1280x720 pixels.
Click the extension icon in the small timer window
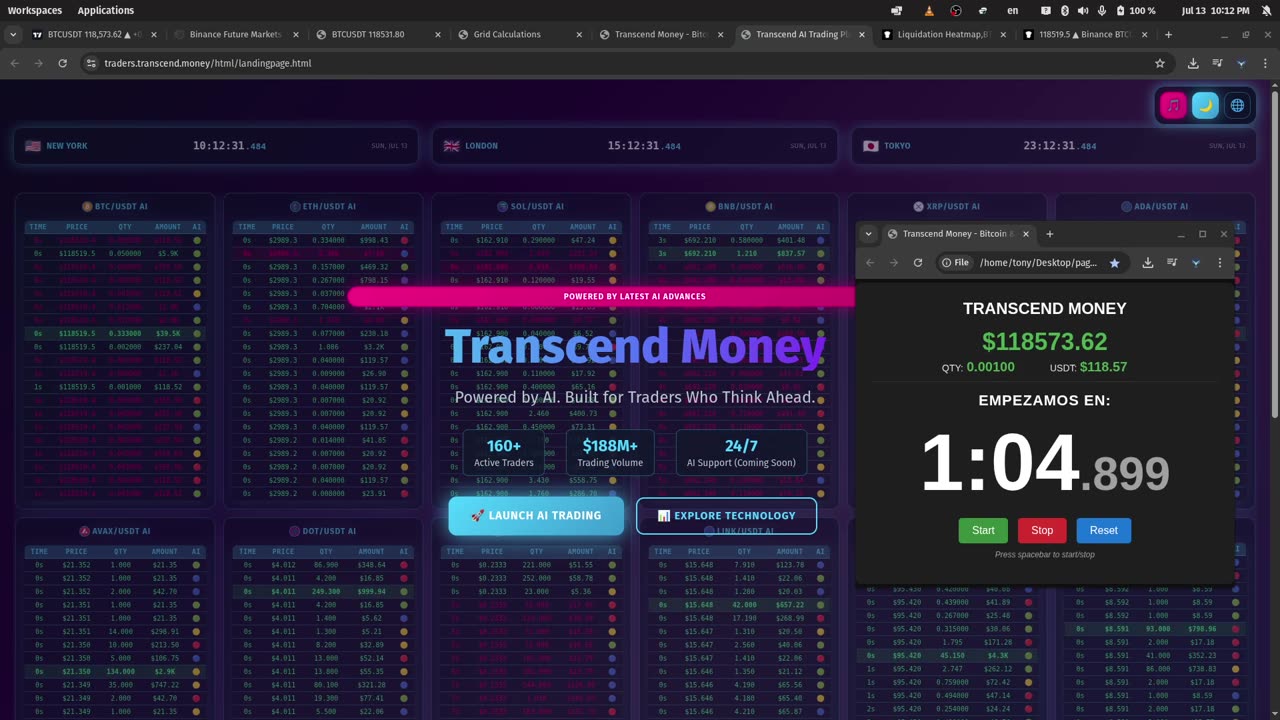coord(1195,263)
